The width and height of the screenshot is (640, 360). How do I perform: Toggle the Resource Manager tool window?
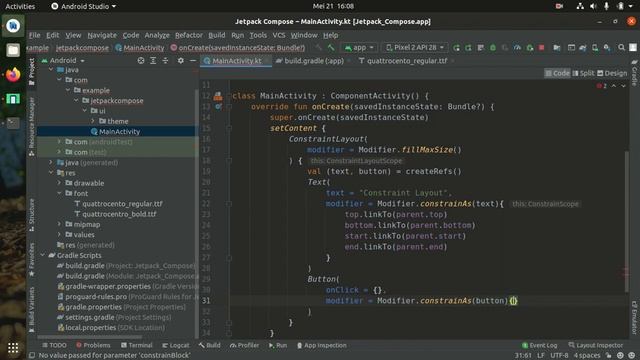click(31, 126)
